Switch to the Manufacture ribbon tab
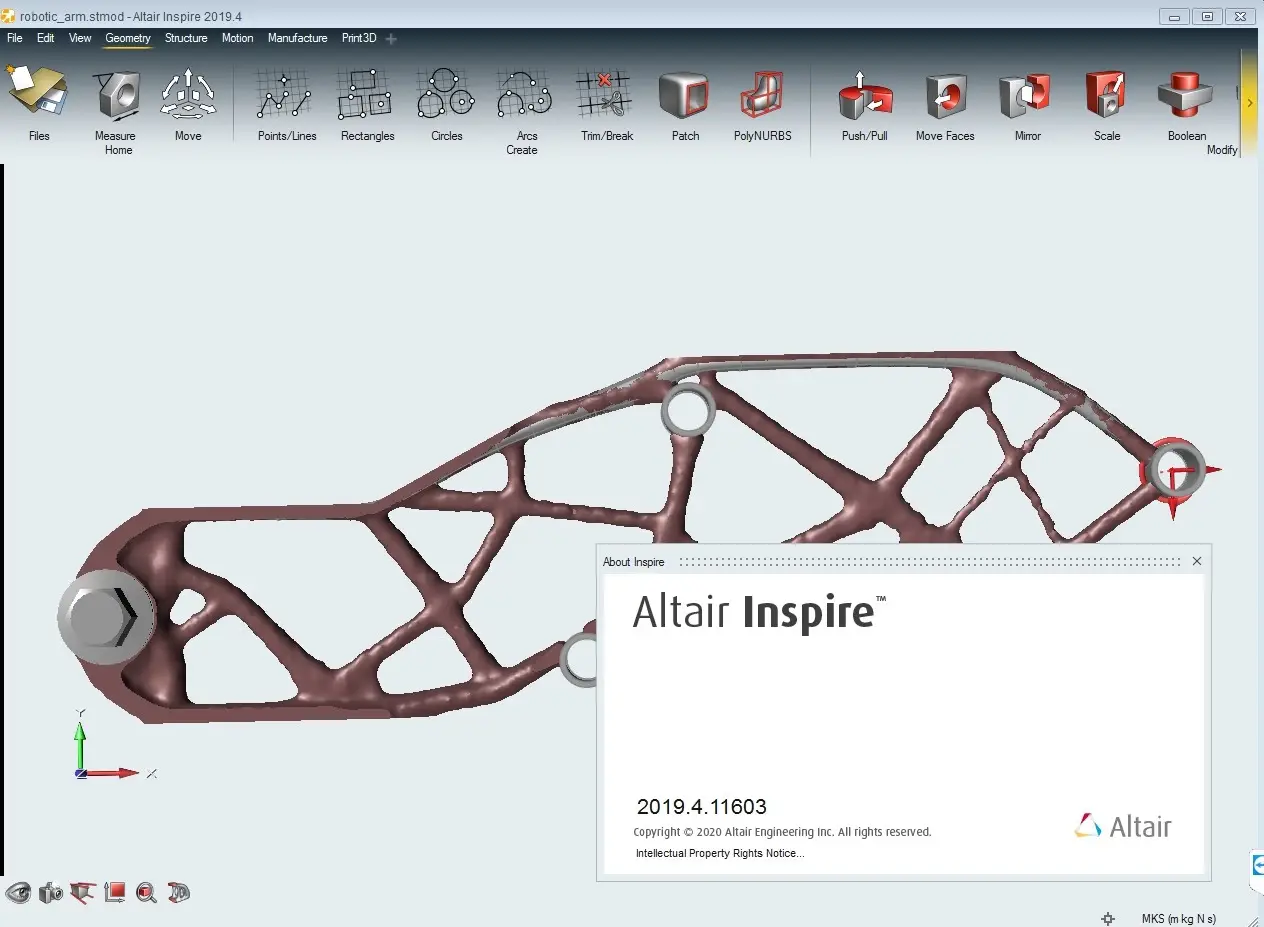Image resolution: width=1264 pixels, height=927 pixels. 297,38
